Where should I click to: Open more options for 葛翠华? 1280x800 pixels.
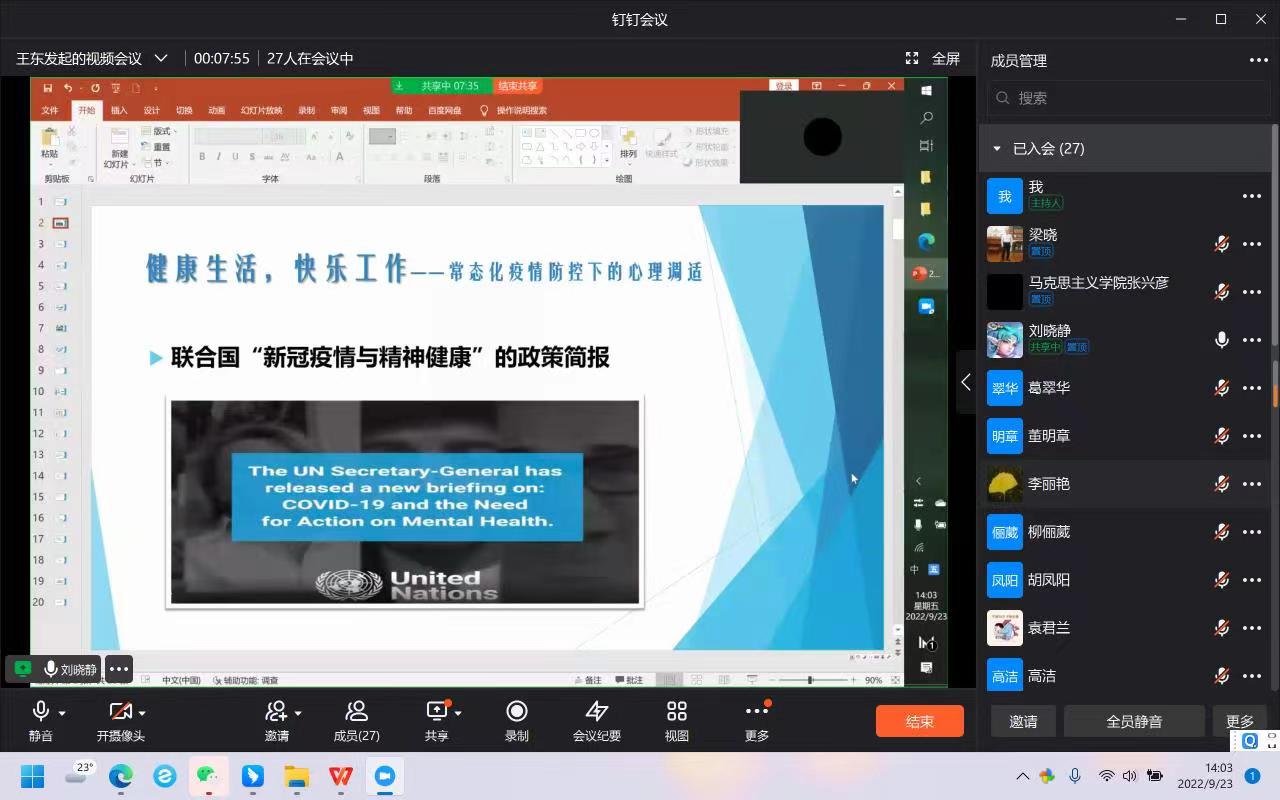point(1252,388)
